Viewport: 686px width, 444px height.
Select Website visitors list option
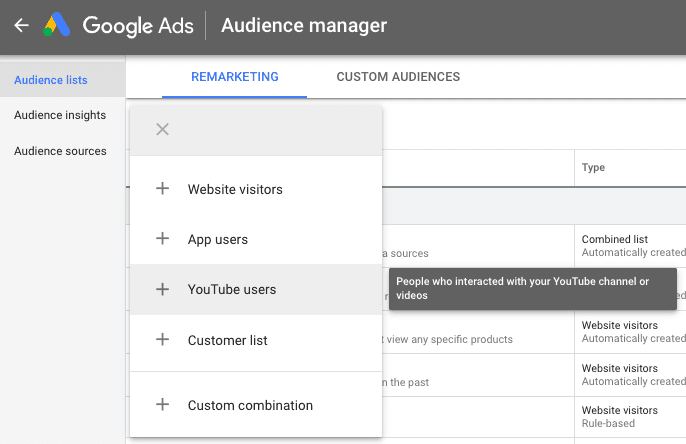click(x=235, y=189)
